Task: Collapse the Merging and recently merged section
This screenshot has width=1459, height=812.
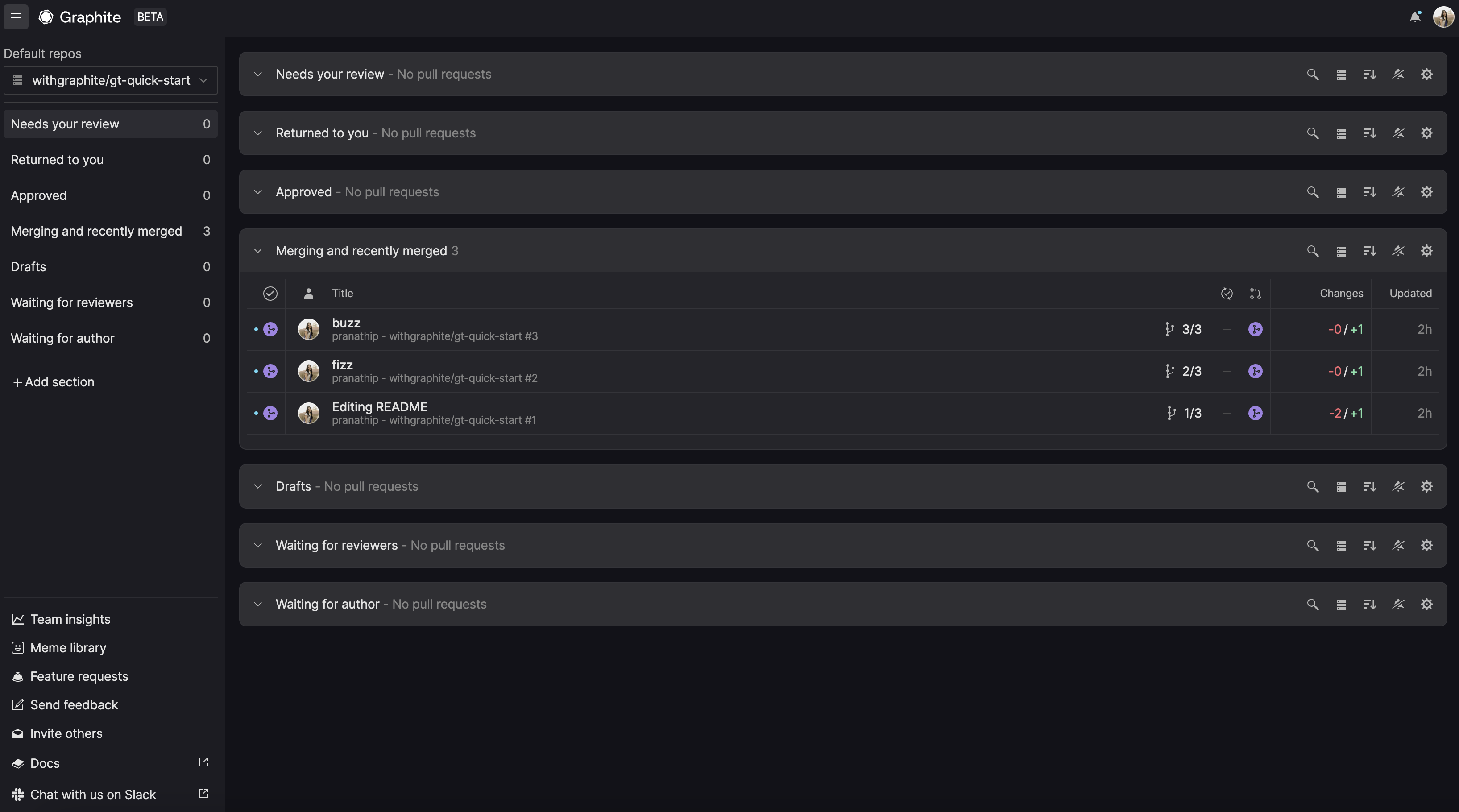Action: pyautogui.click(x=258, y=251)
